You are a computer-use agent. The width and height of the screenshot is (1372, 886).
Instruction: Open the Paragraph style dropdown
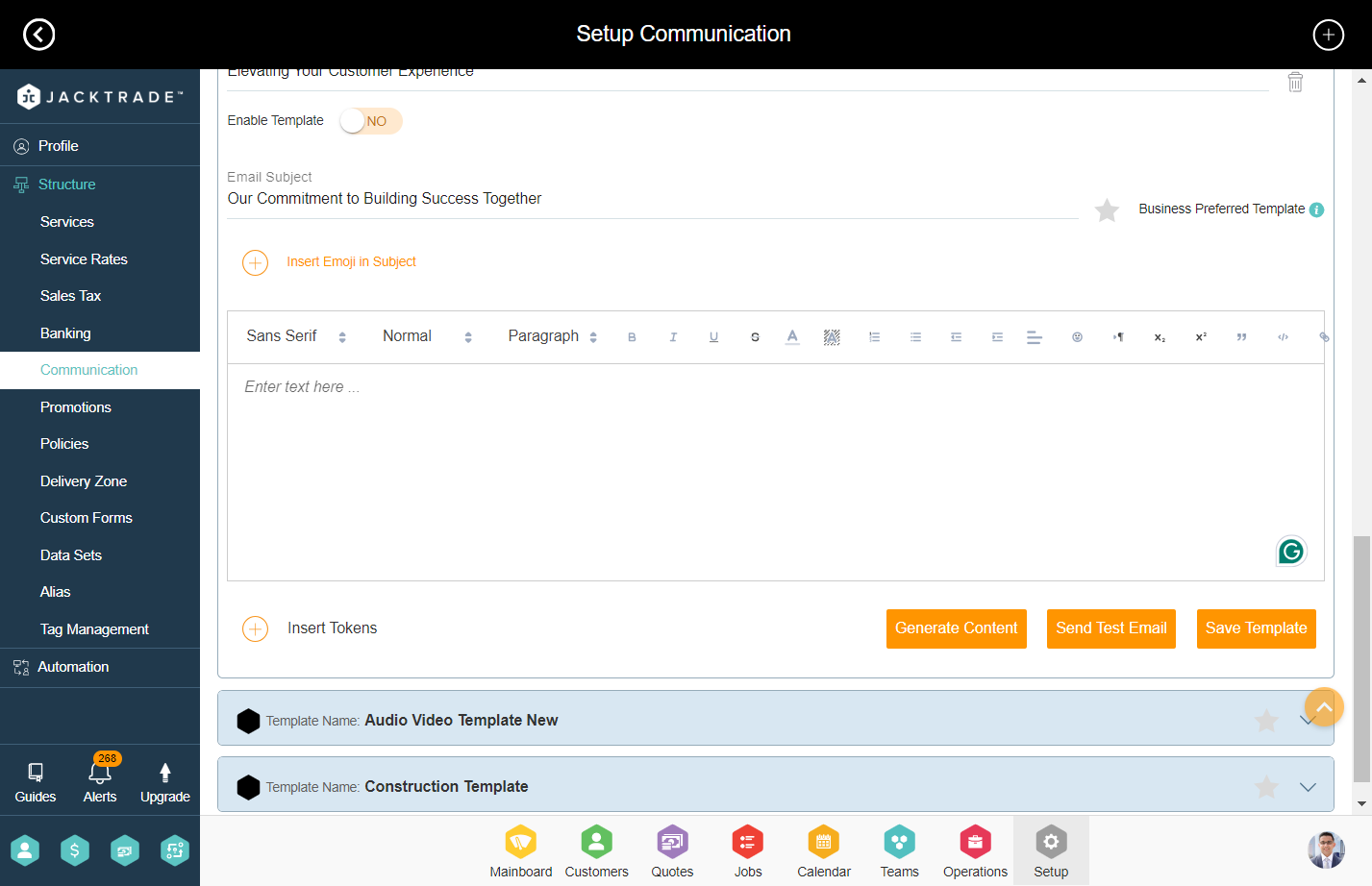[553, 336]
